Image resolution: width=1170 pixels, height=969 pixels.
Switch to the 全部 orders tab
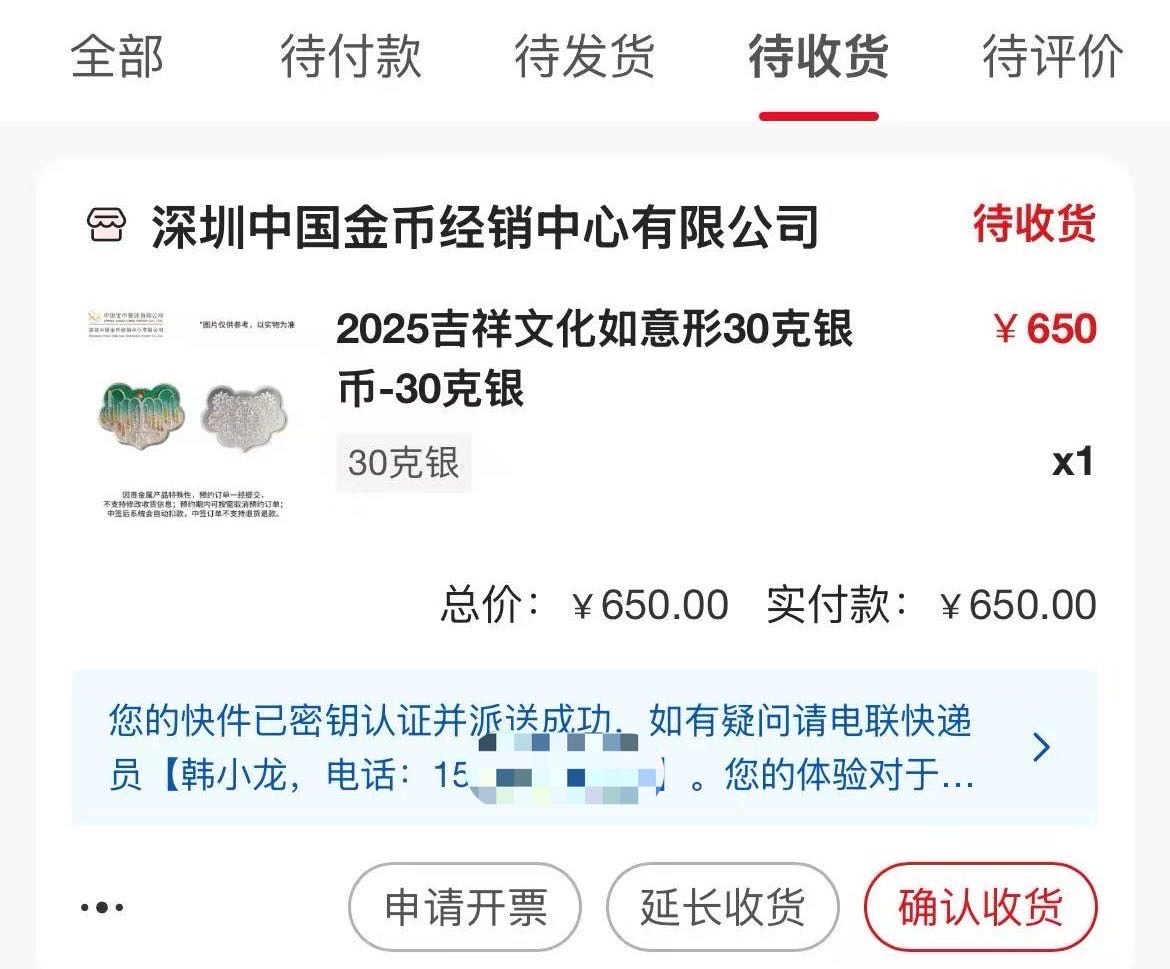(x=117, y=56)
